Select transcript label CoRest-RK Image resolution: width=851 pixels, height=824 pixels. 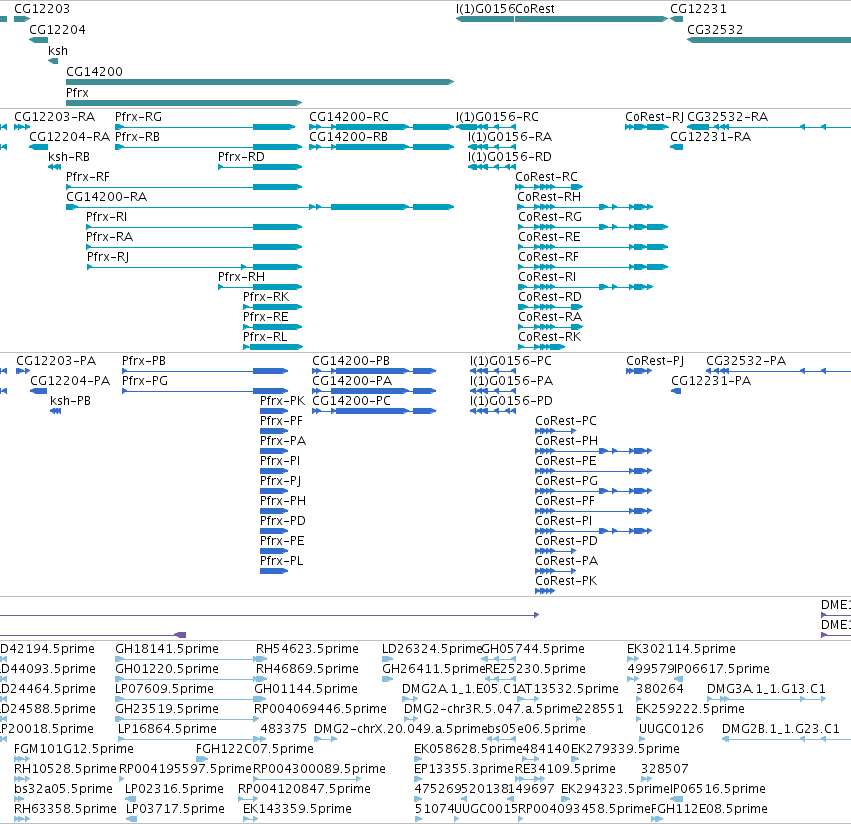coord(550,337)
